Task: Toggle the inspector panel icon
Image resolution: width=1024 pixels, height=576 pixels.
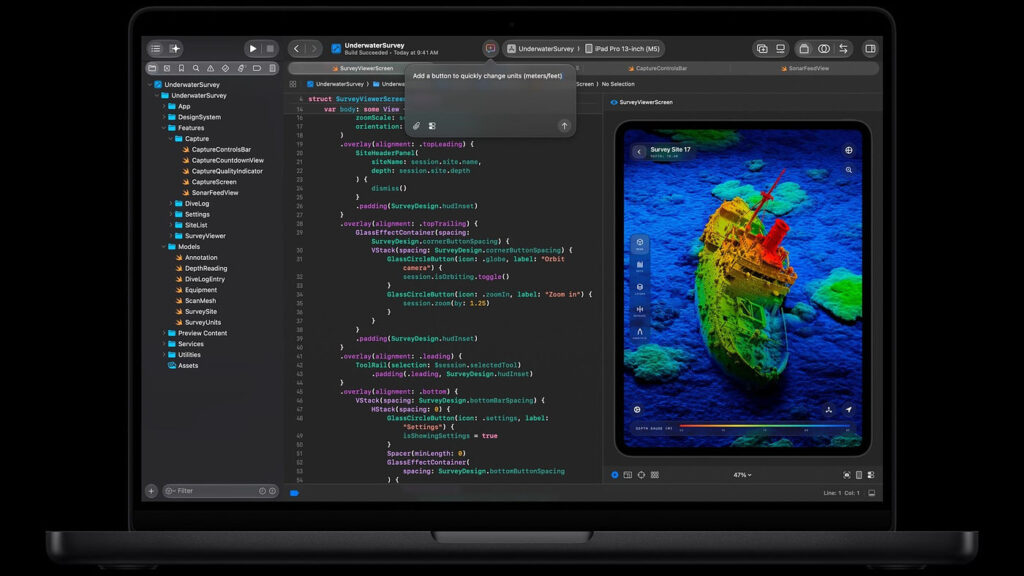Action: tap(871, 48)
